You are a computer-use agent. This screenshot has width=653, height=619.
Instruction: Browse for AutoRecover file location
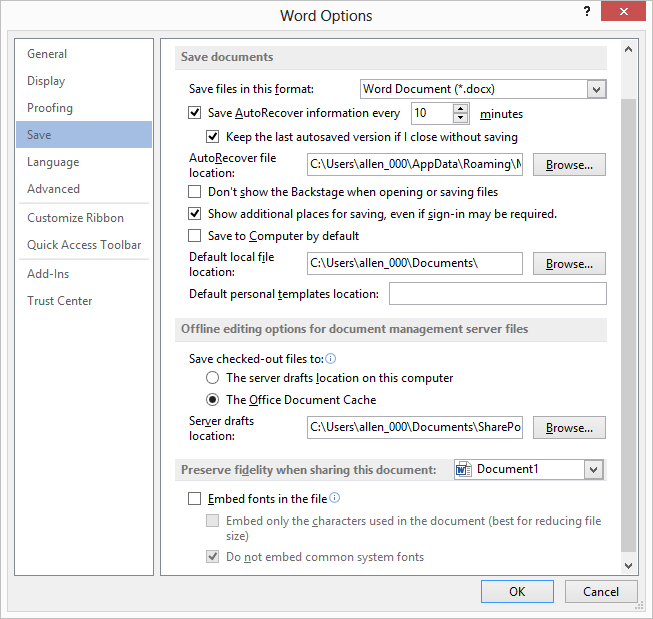[569, 165]
